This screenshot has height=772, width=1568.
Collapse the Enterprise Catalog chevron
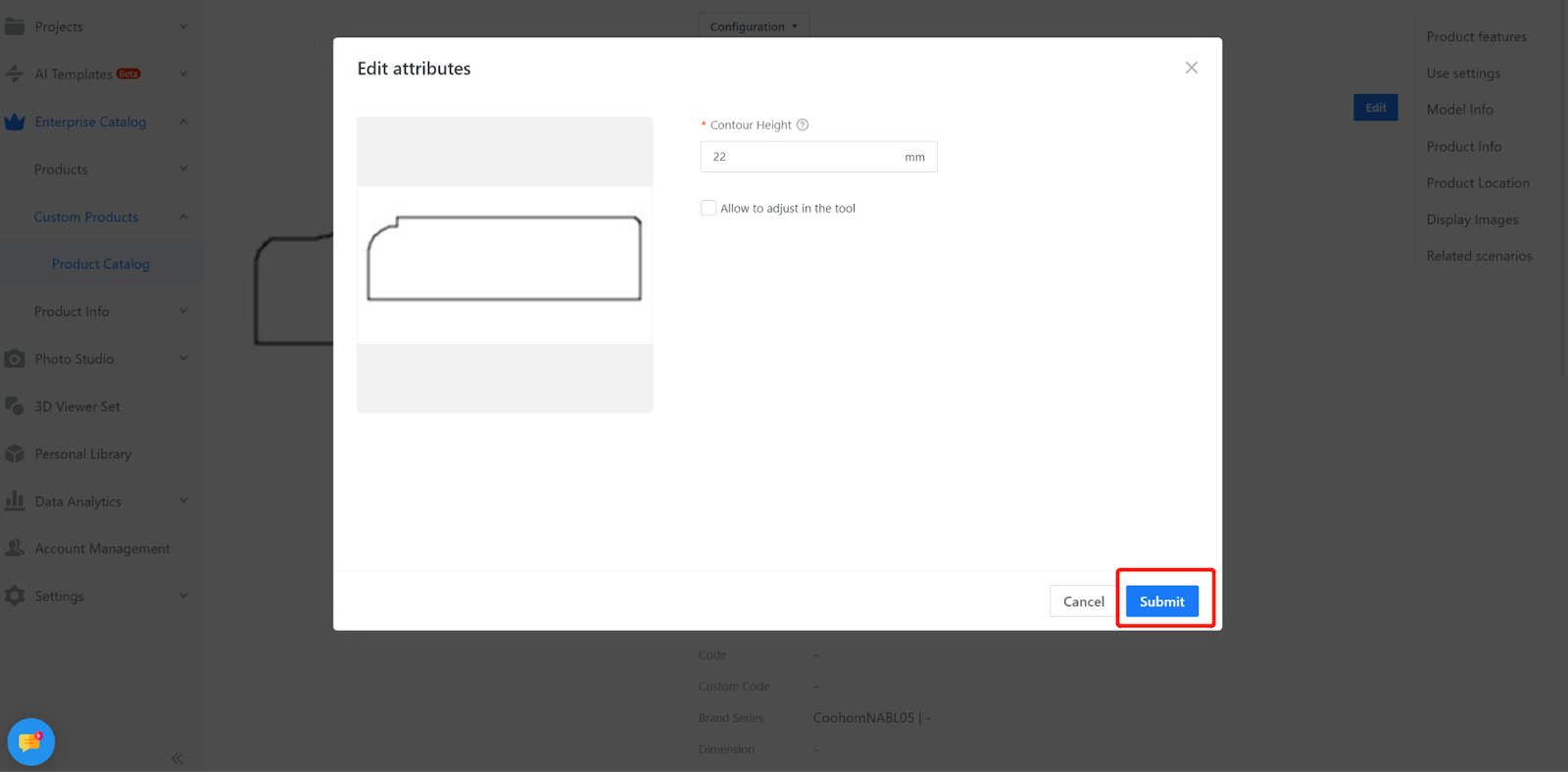point(183,121)
